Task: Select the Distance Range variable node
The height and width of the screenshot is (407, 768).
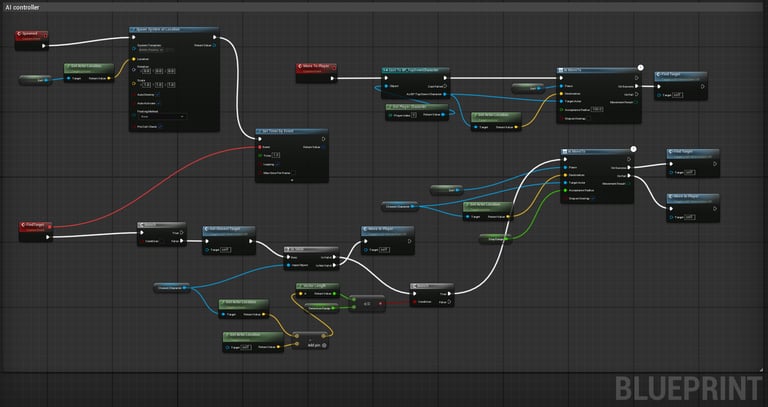Action: click(x=321, y=308)
